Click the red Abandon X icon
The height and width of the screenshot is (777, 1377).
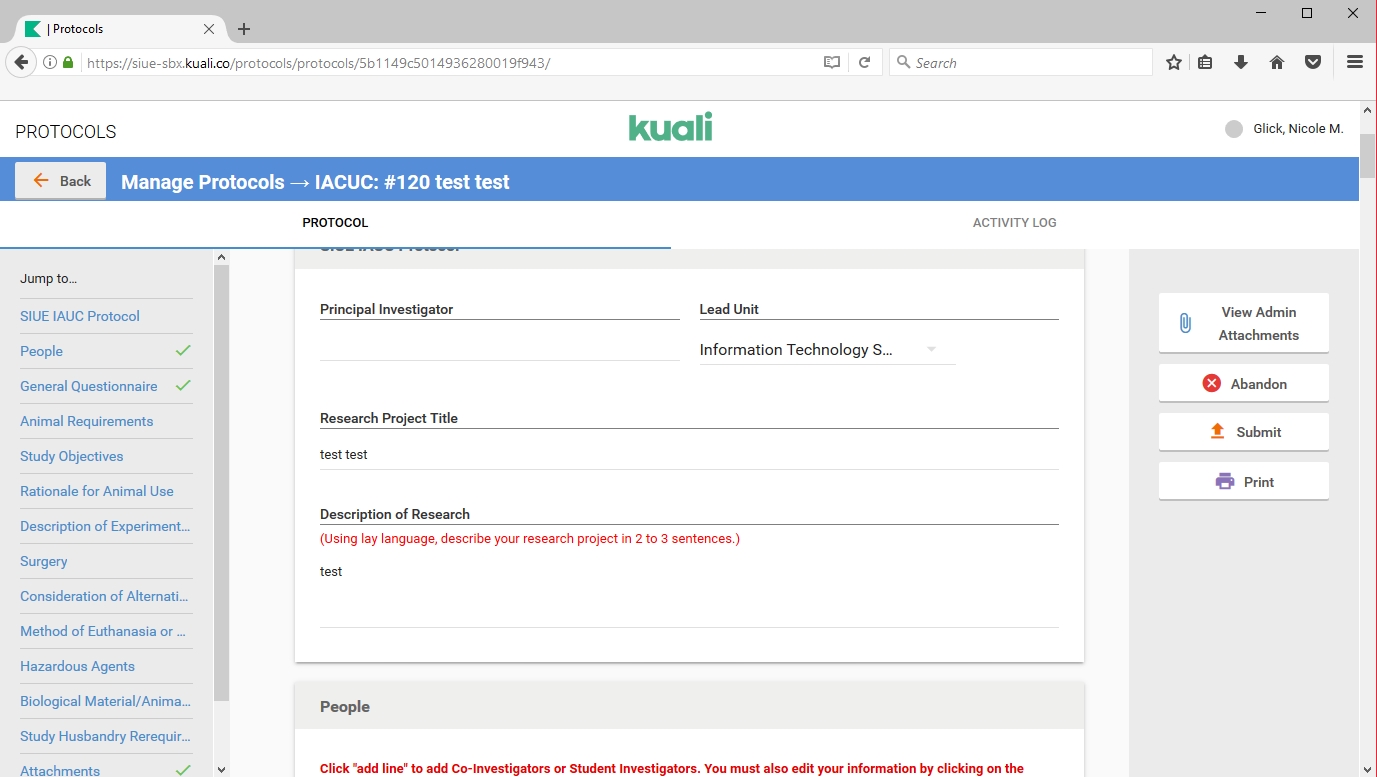pos(1211,383)
